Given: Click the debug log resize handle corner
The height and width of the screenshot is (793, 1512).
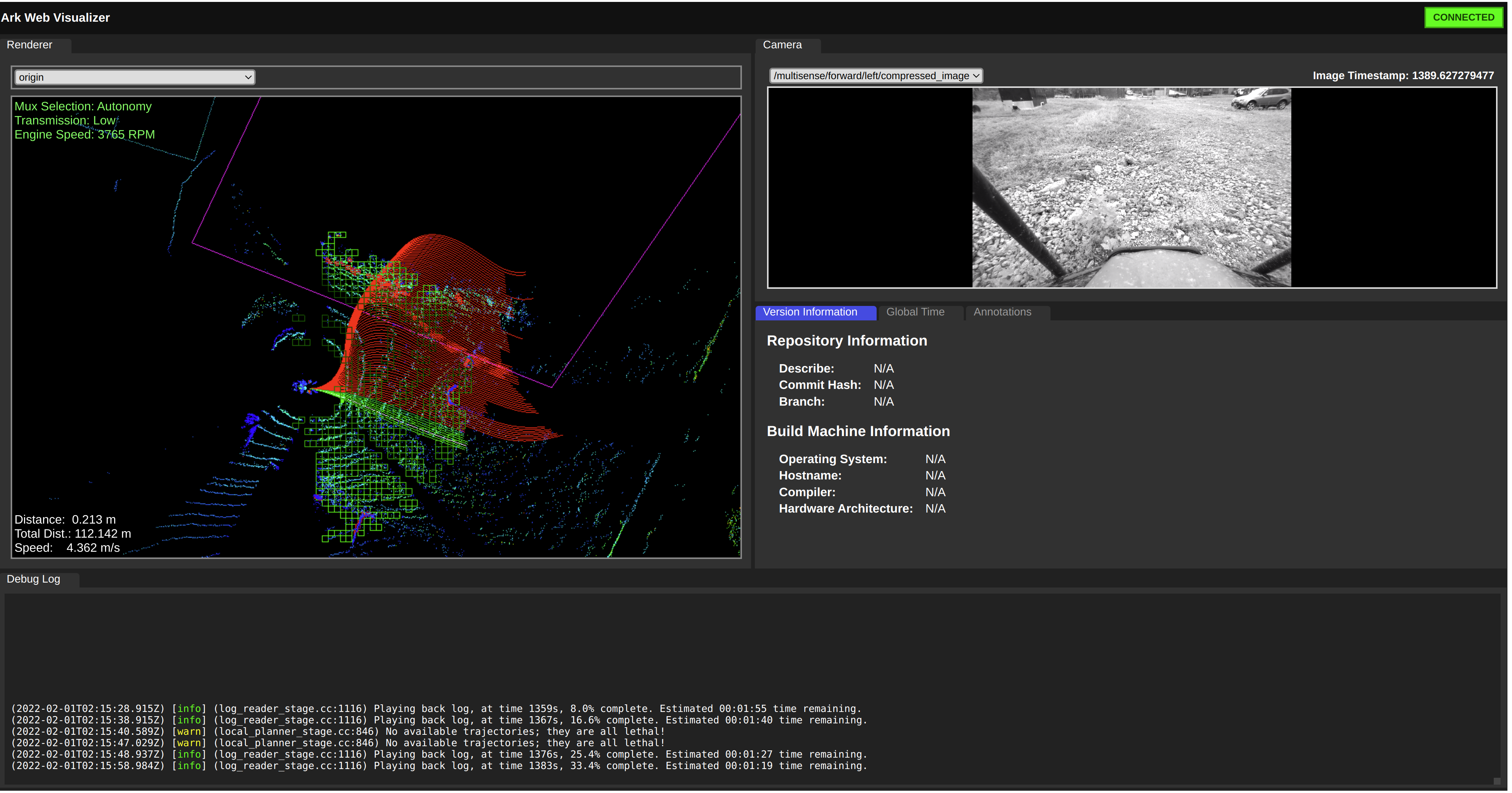Looking at the screenshot, I should [x=1497, y=781].
